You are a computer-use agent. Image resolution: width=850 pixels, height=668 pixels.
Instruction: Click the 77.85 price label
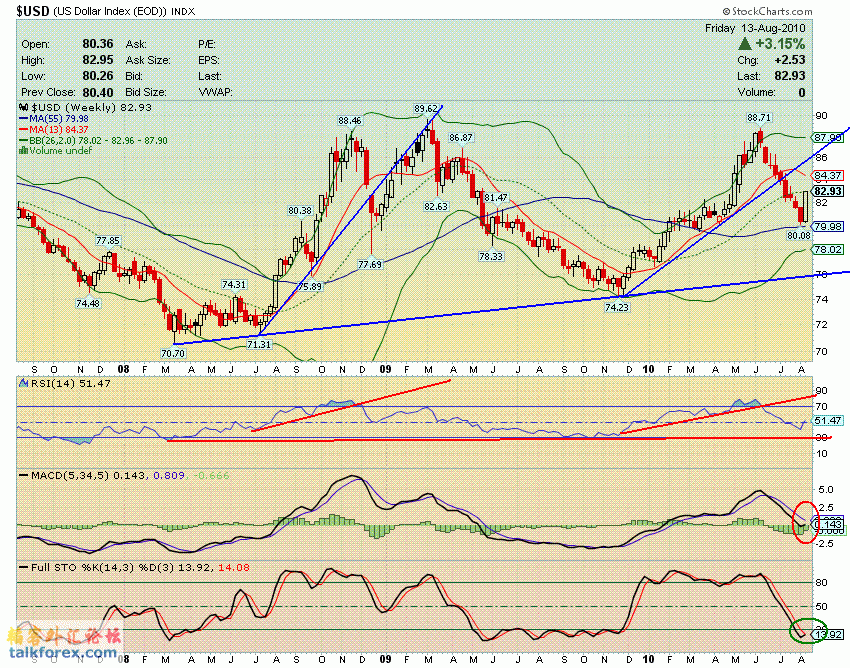(x=108, y=240)
